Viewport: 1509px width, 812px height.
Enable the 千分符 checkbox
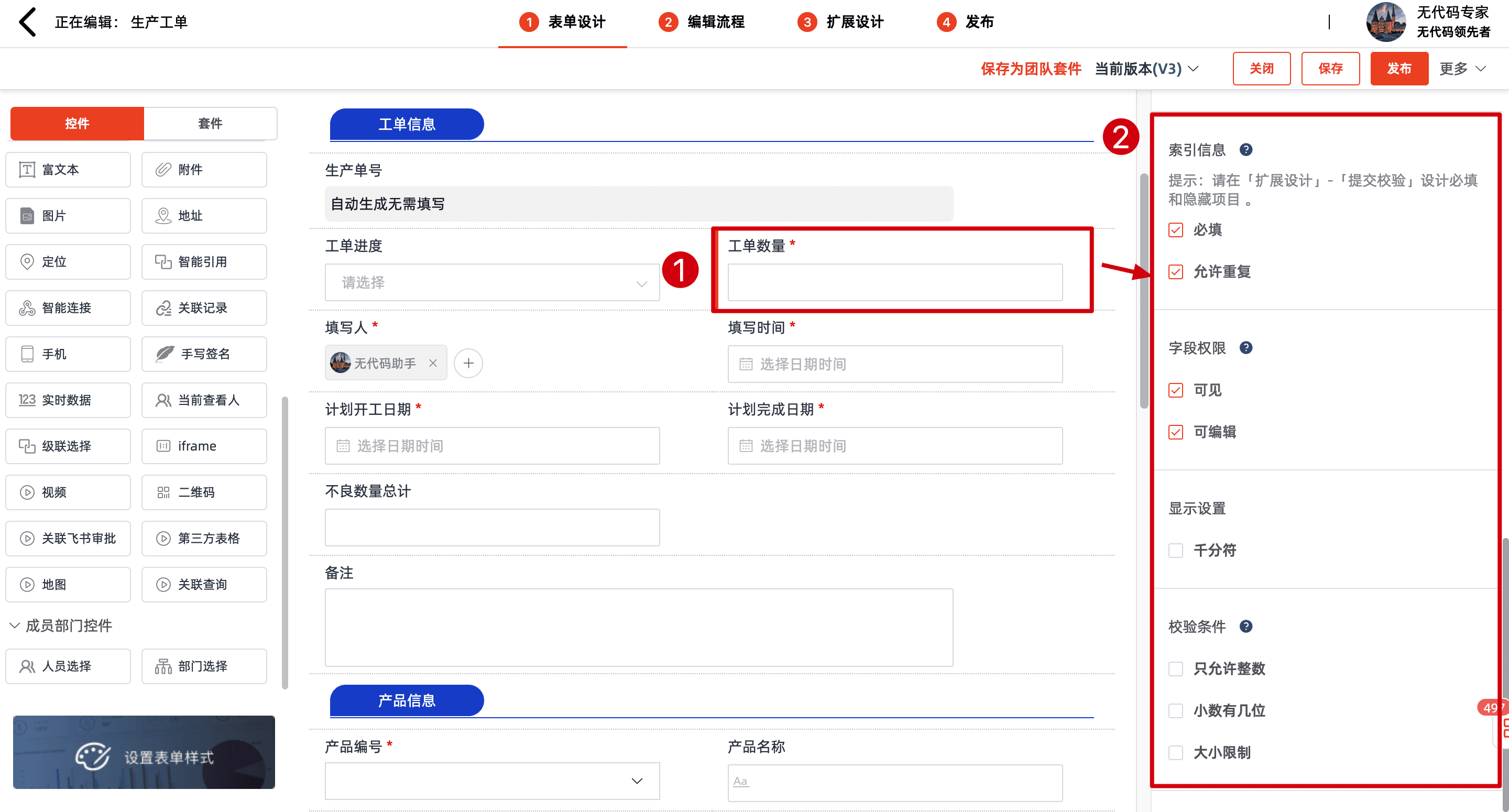click(1175, 550)
